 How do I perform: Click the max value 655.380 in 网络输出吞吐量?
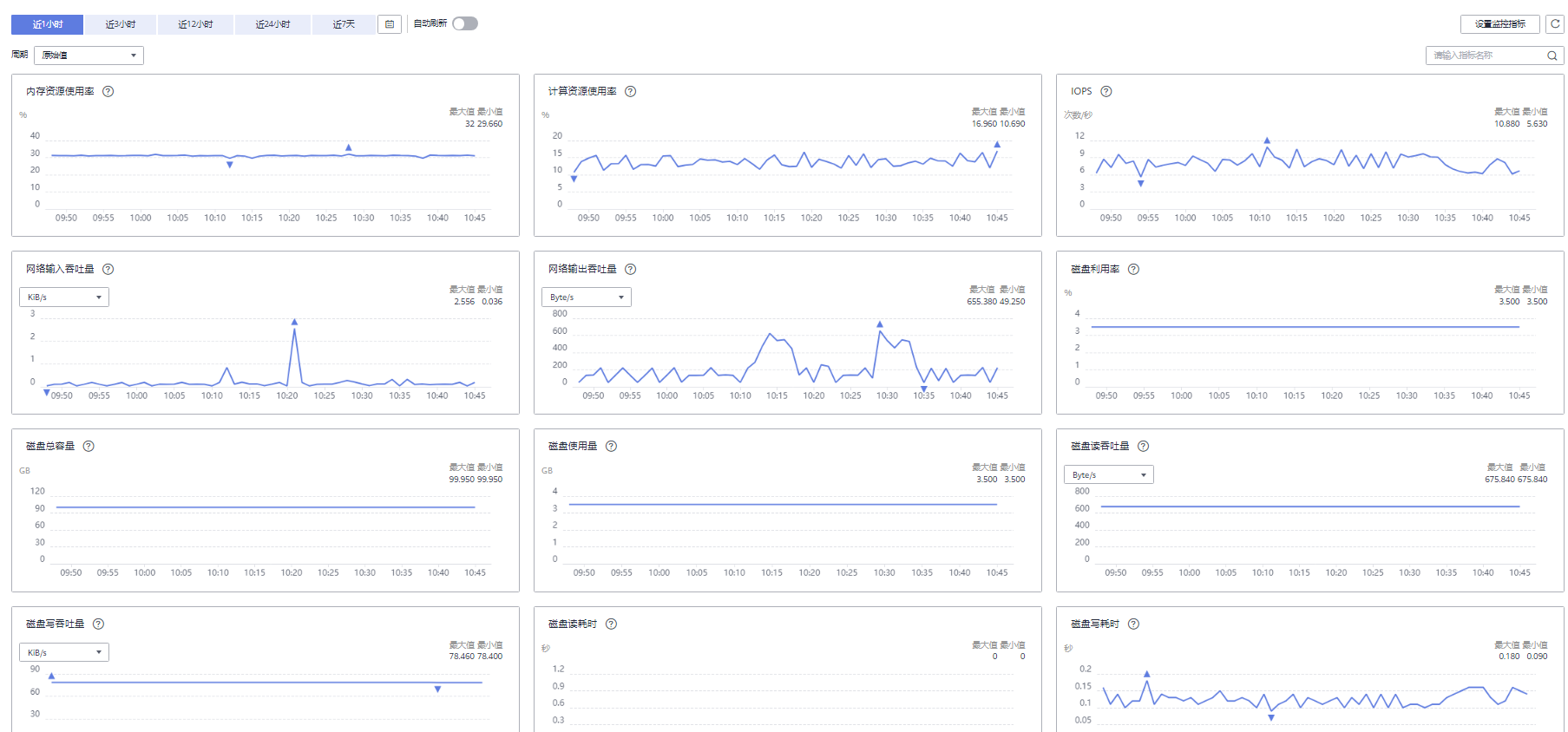982,302
